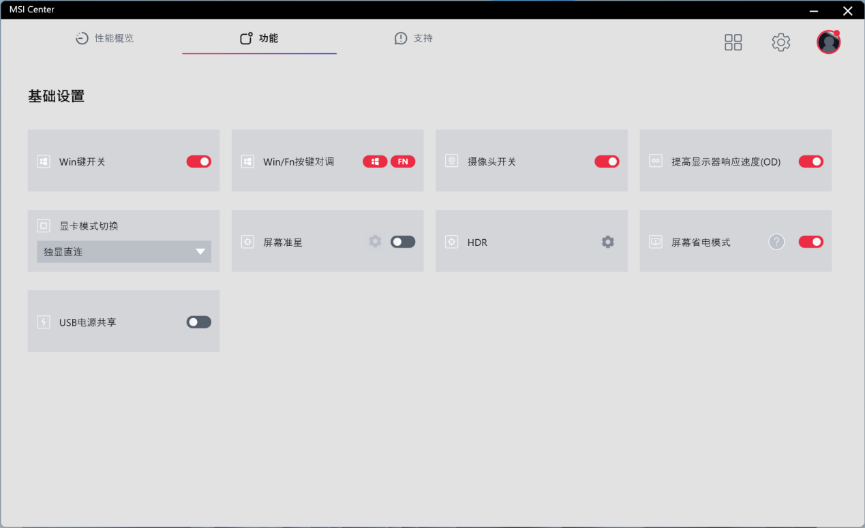The height and width of the screenshot is (528, 865).
Task: Open MSI Center settings gear icon
Action: click(x=781, y=42)
